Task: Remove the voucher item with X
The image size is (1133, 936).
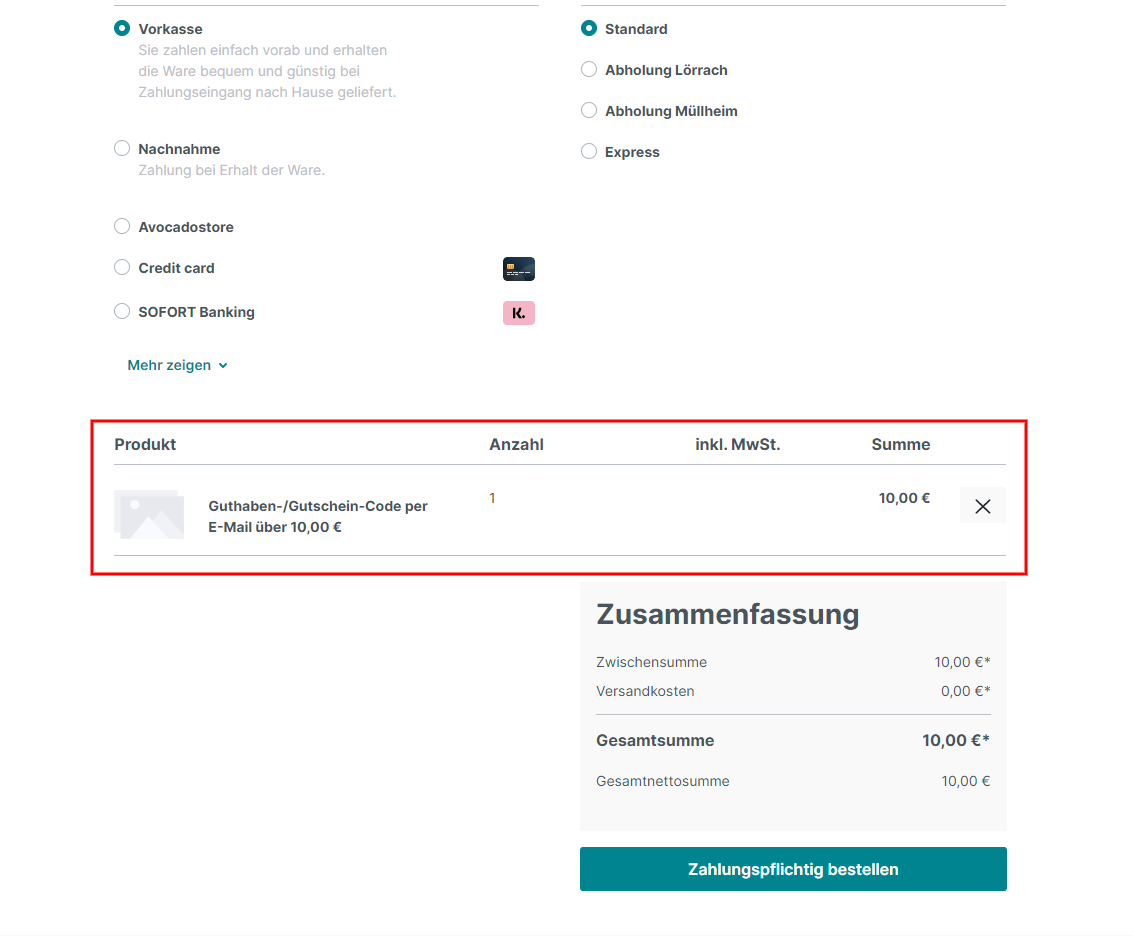Action: (x=982, y=506)
